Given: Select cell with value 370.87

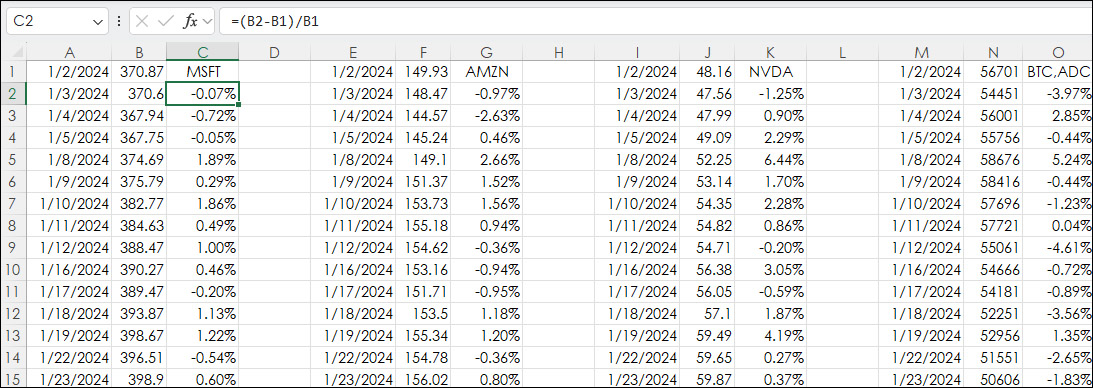Looking at the screenshot, I should 139,71.
